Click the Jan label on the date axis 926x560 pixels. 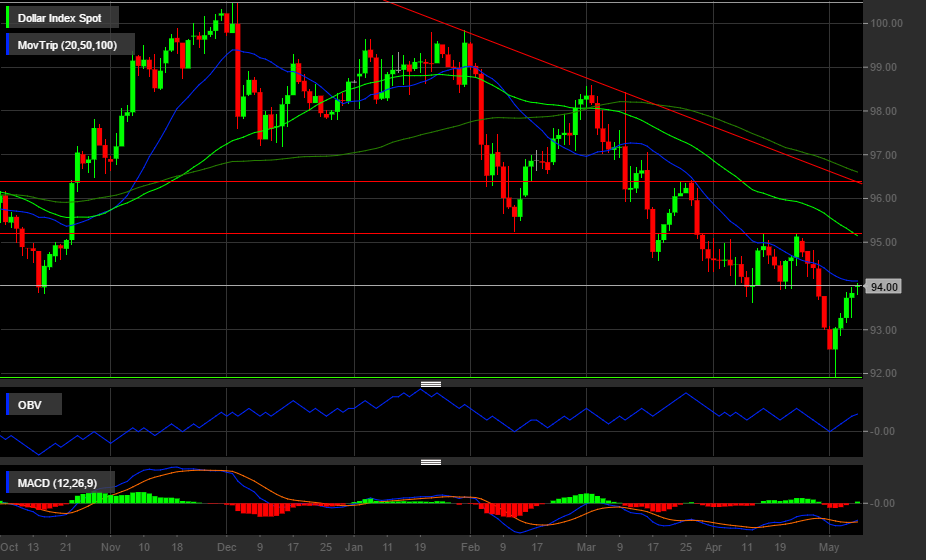354,549
